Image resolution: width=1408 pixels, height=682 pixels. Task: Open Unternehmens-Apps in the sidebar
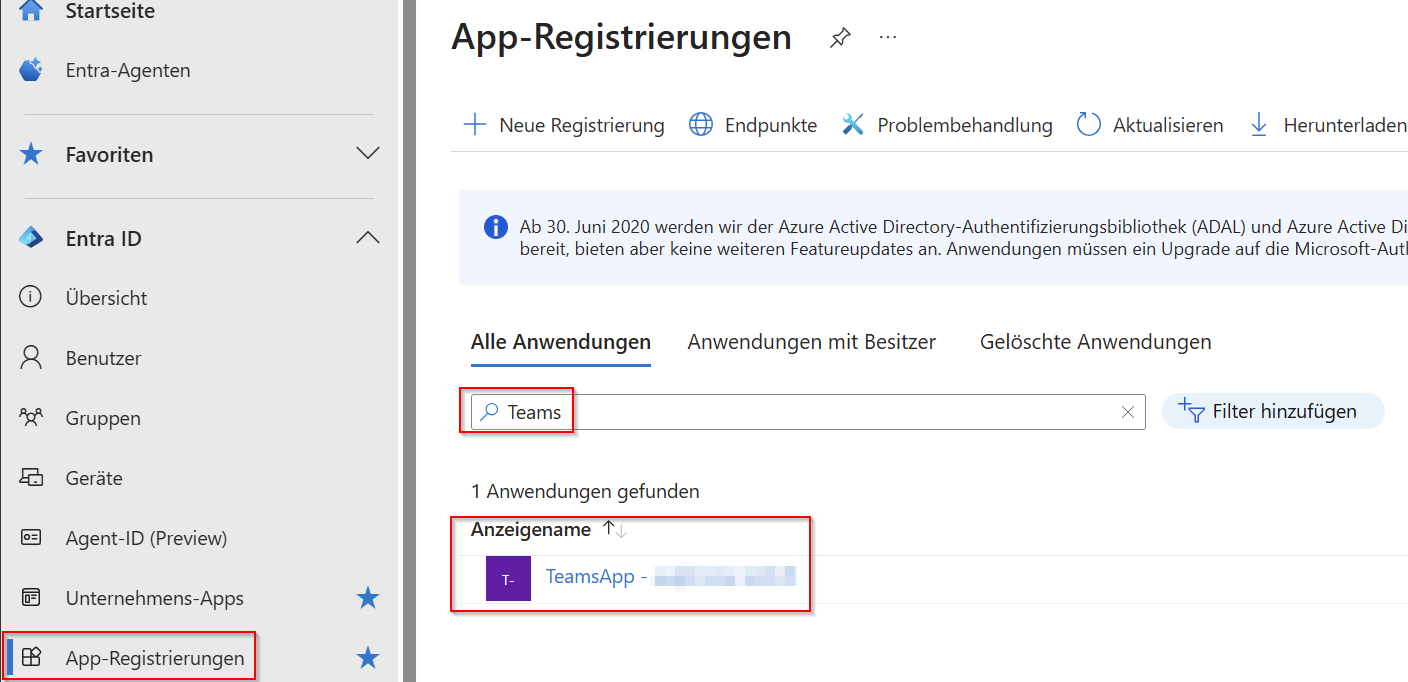click(155, 598)
